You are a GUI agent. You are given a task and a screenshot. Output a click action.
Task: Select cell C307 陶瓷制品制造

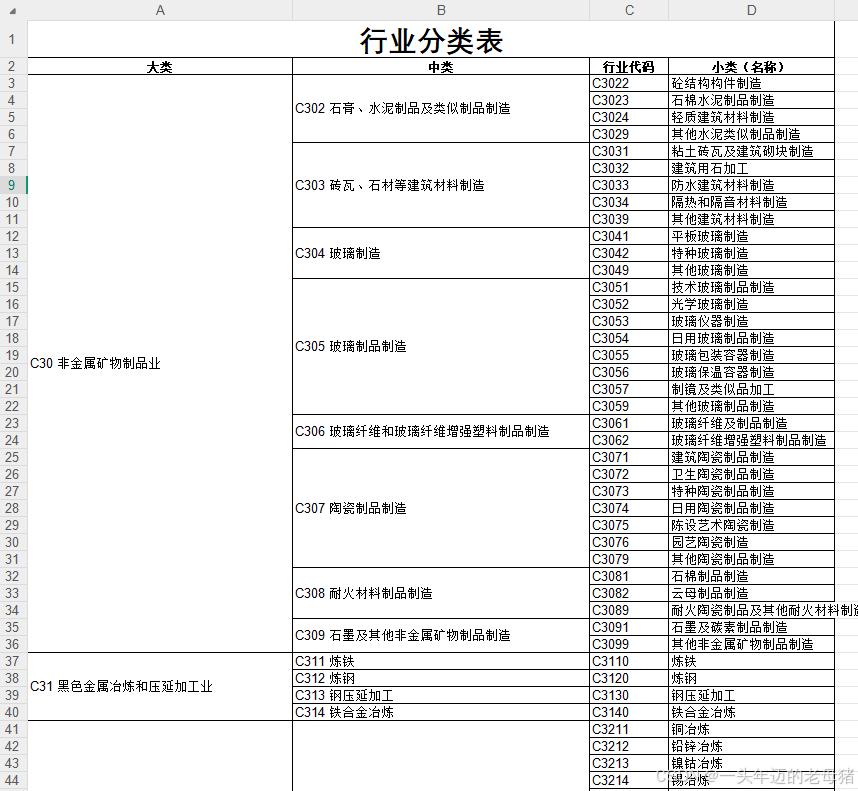coord(441,508)
